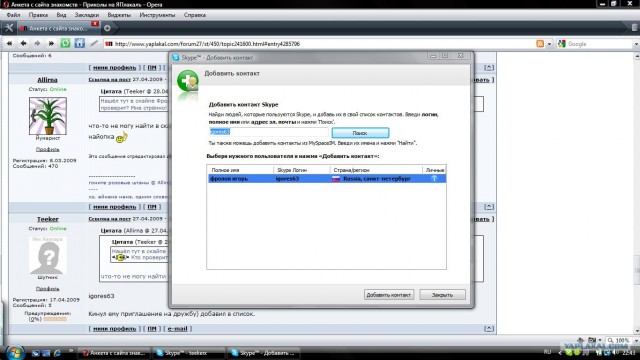Go forward one page in Opera

(x=37, y=43)
